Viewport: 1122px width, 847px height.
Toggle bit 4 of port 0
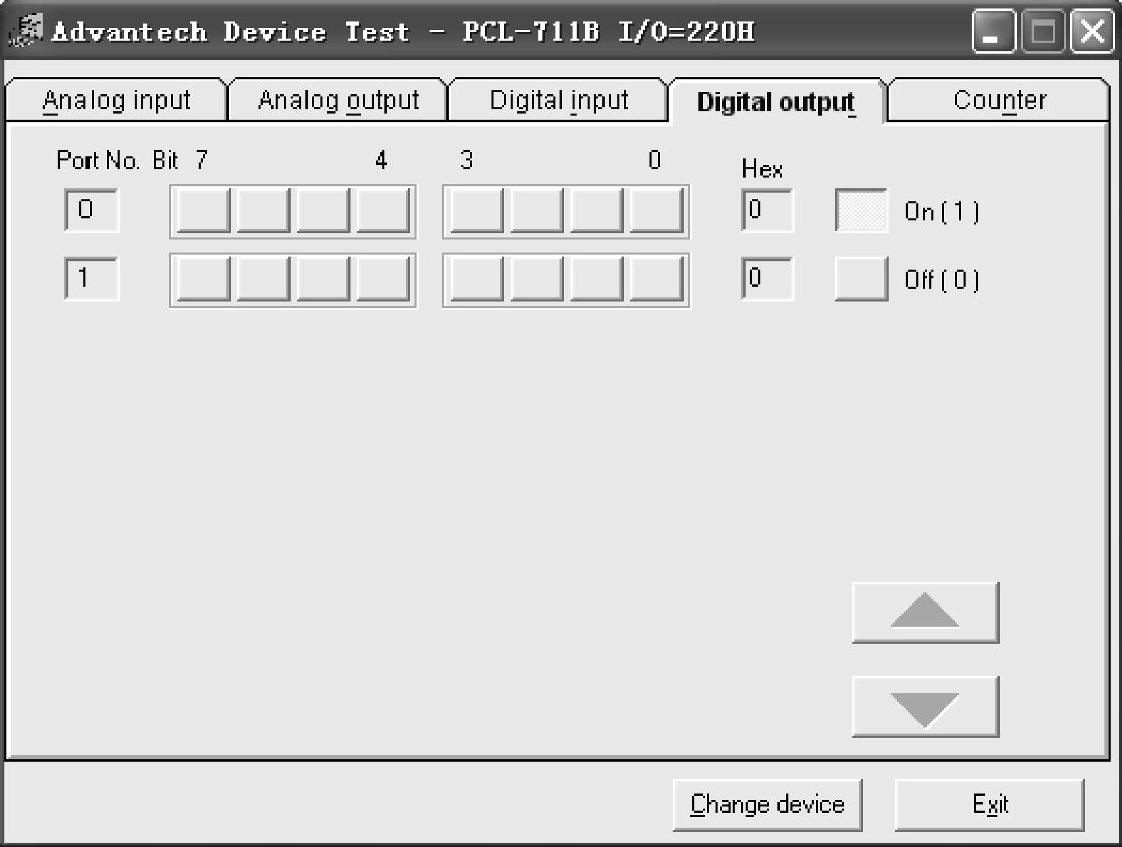(x=384, y=211)
